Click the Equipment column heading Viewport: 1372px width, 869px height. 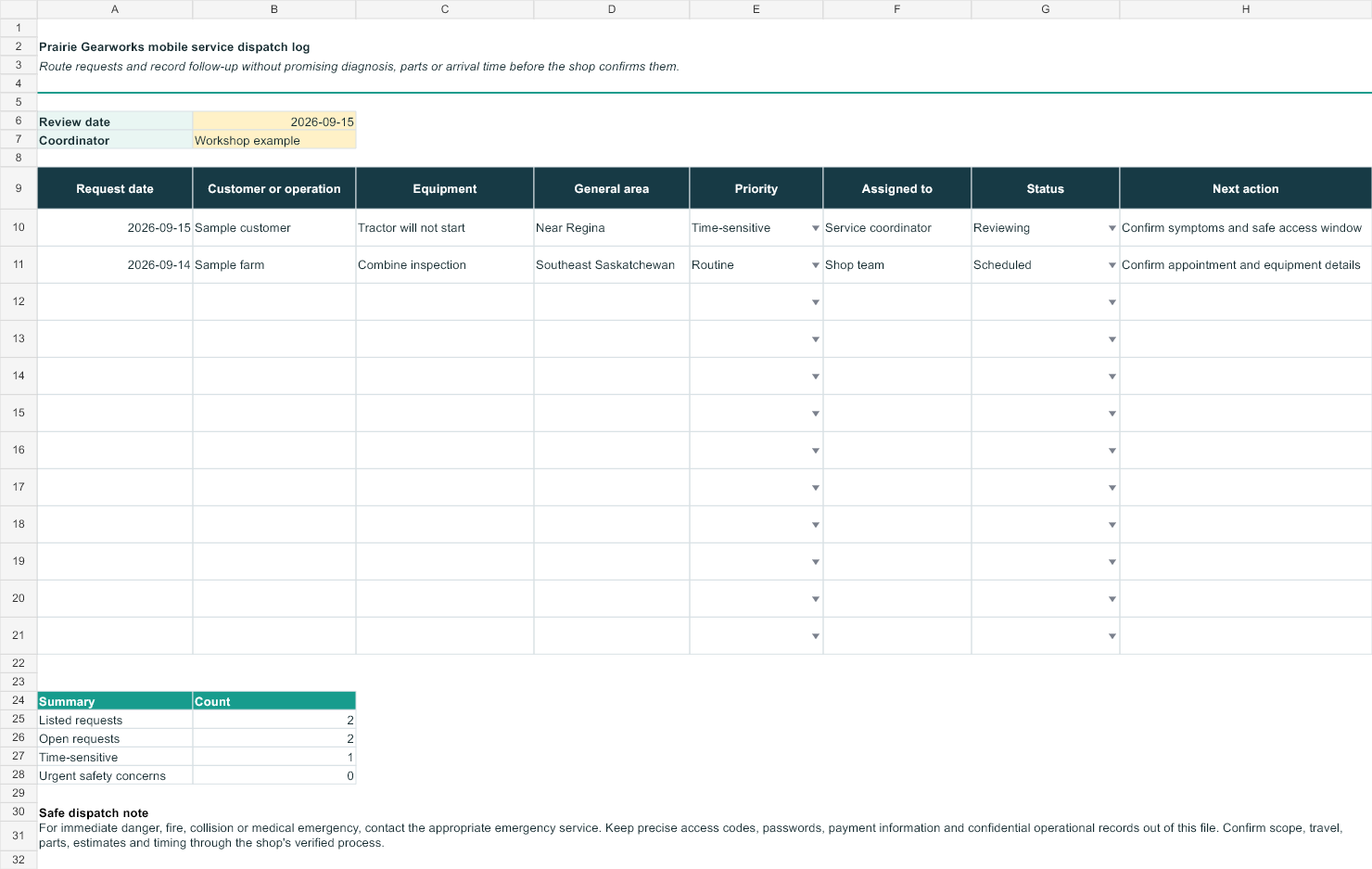pyautogui.click(x=445, y=188)
